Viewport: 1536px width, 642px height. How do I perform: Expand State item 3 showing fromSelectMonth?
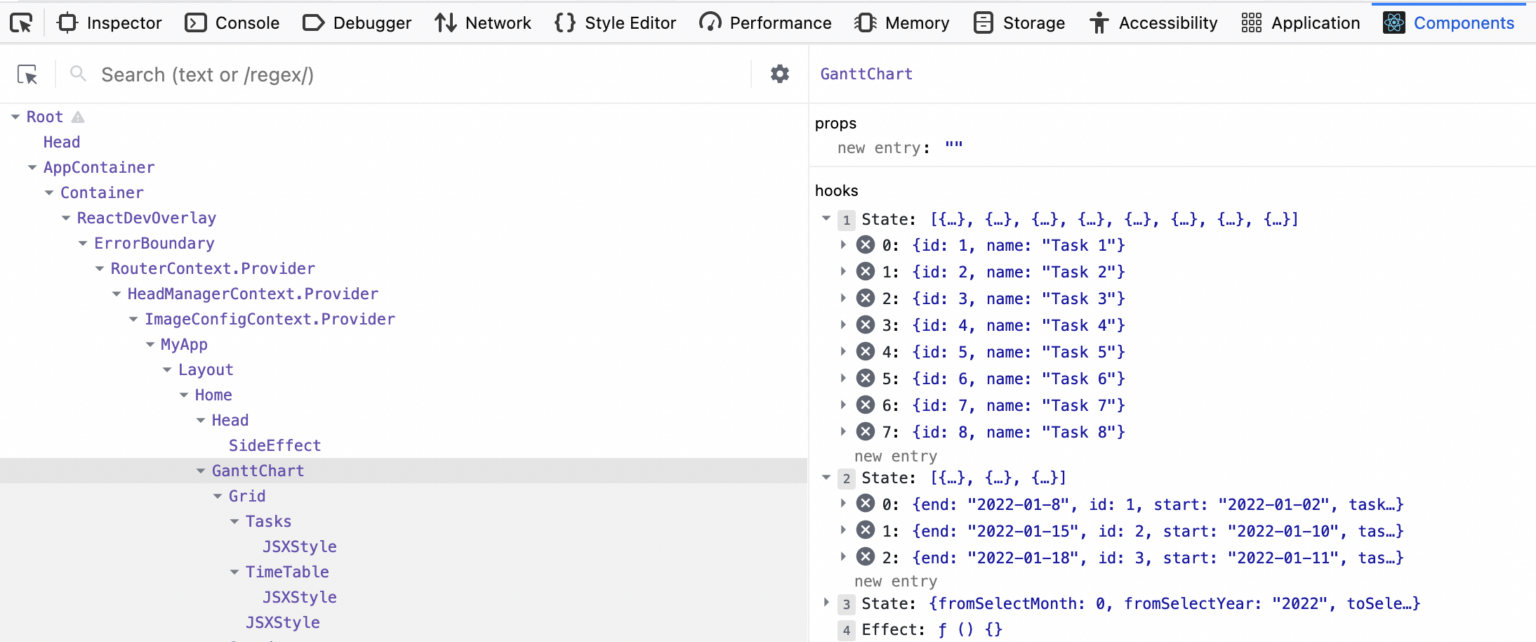click(826, 603)
